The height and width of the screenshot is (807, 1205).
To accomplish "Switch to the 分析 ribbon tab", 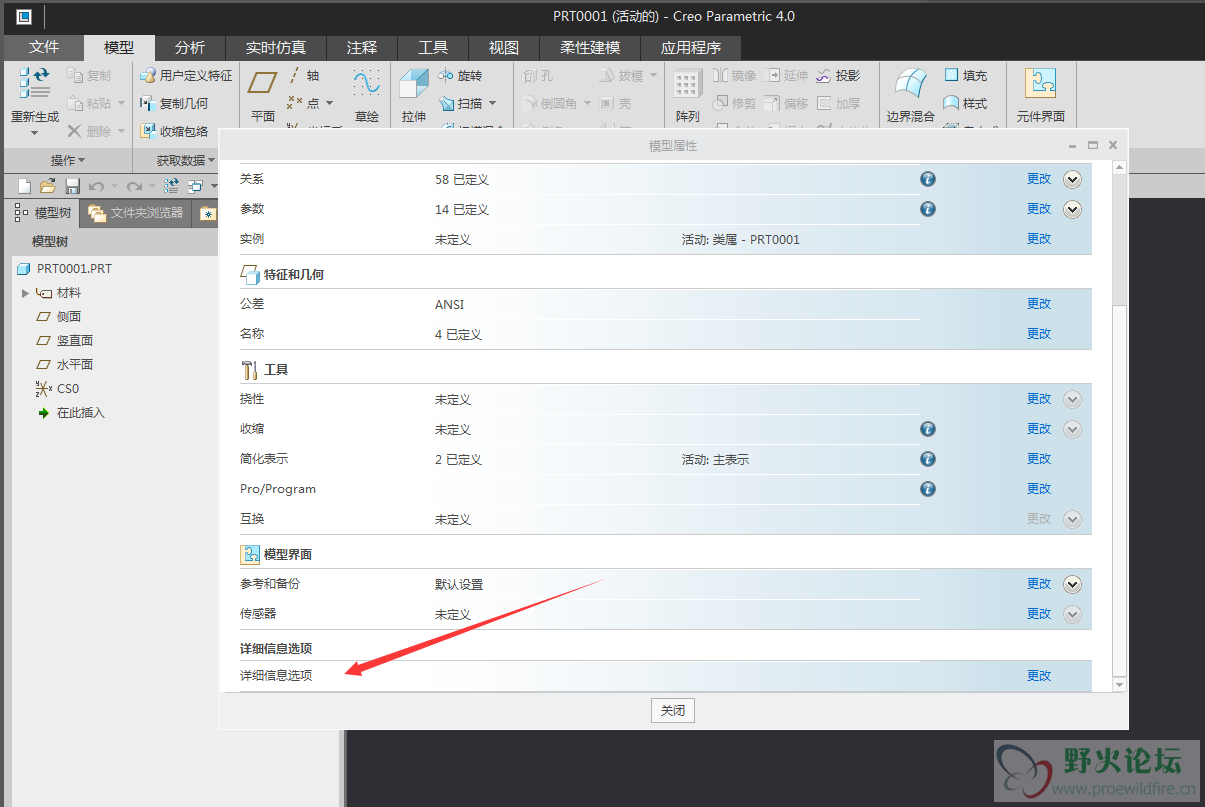I will (190, 47).
